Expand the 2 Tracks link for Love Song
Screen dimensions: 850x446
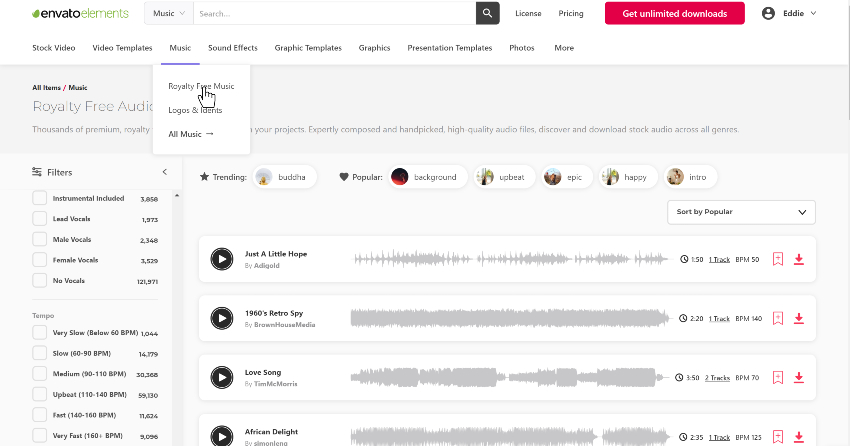(x=717, y=378)
